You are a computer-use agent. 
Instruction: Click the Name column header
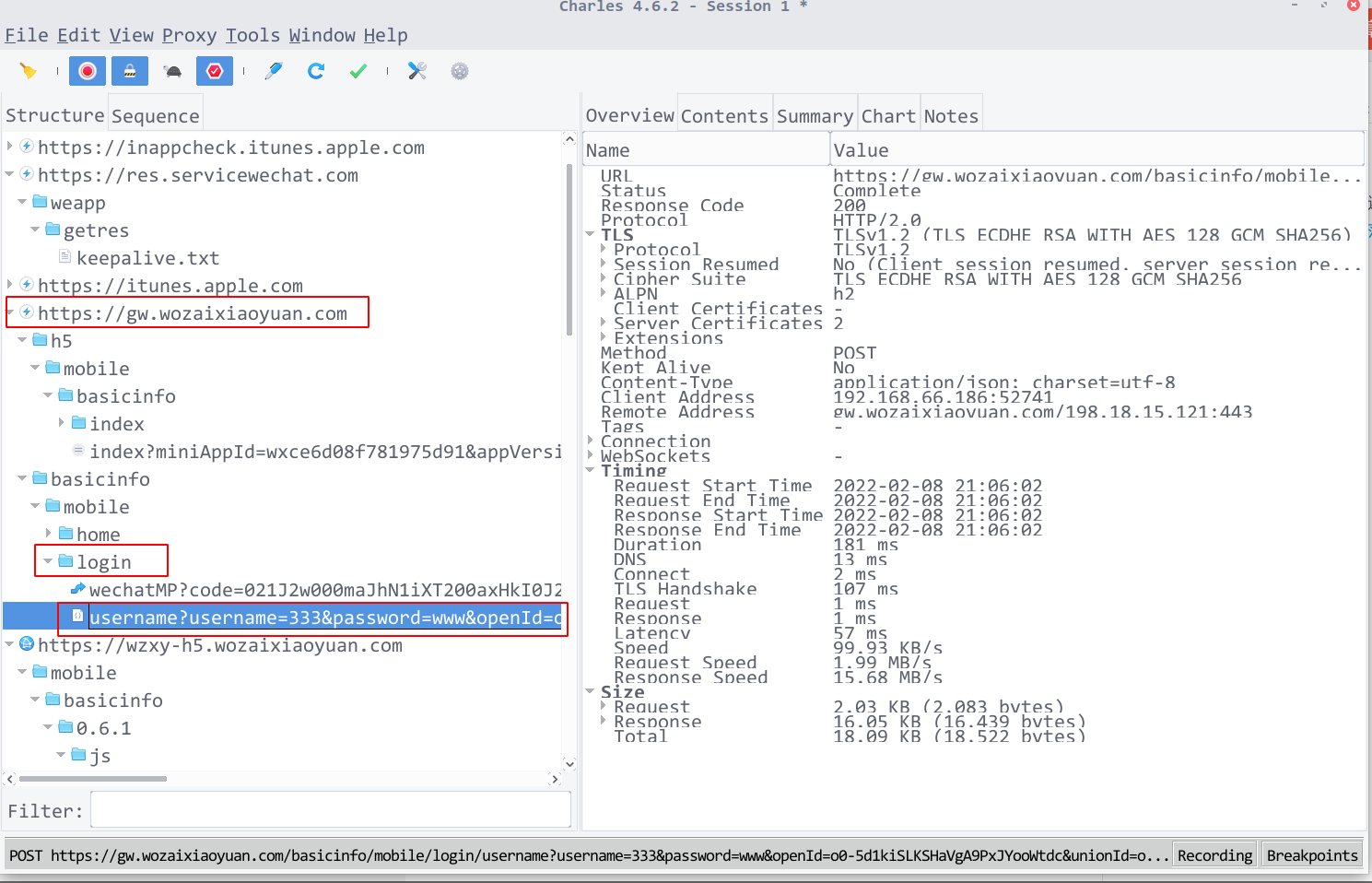point(706,149)
